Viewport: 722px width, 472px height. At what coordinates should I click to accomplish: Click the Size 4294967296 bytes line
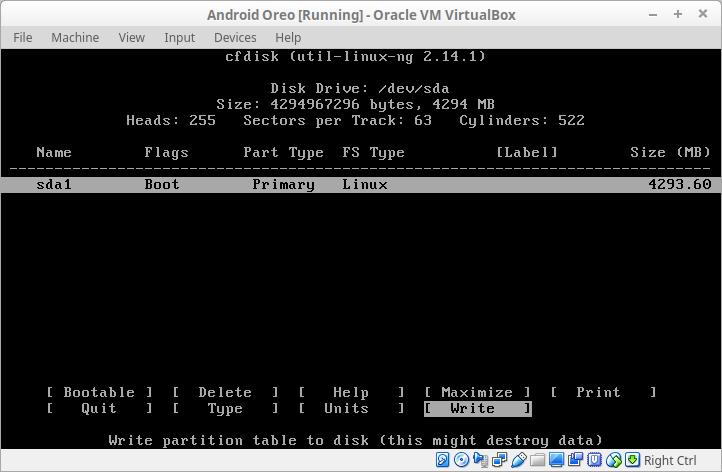click(x=355, y=105)
